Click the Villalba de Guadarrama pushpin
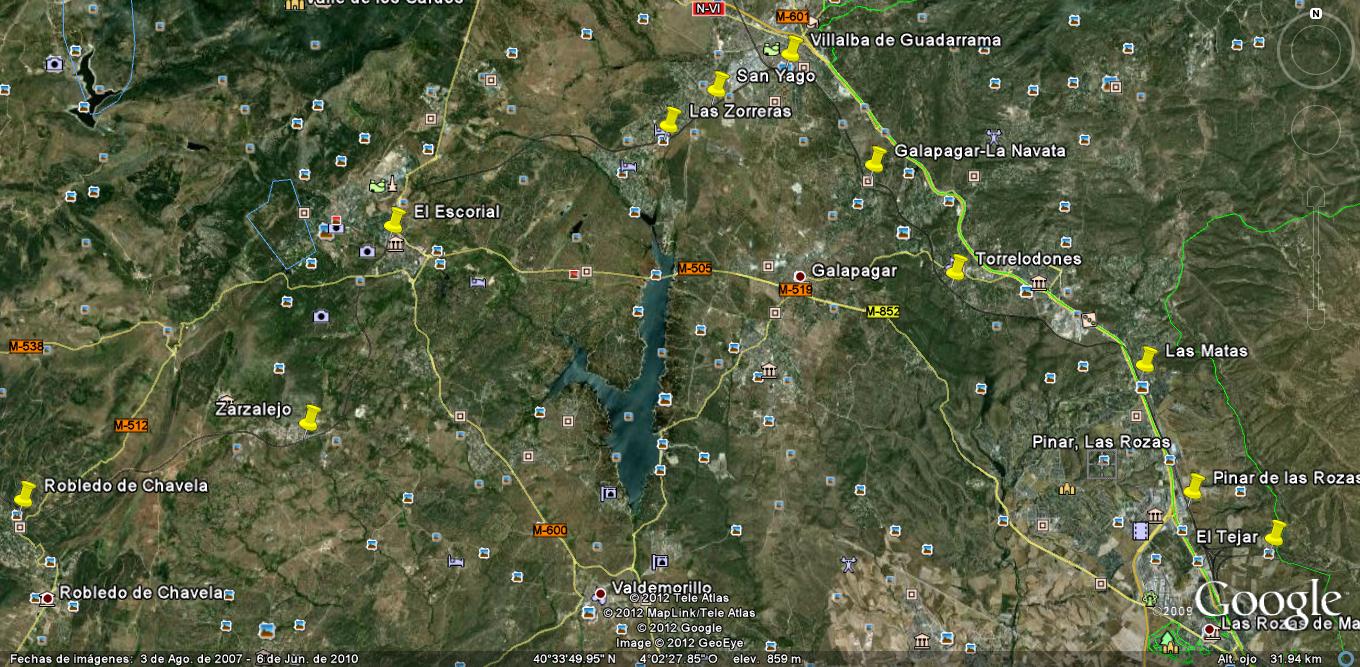This screenshot has height=667, width=1360. pyautogui.click(x=793, y=48)
